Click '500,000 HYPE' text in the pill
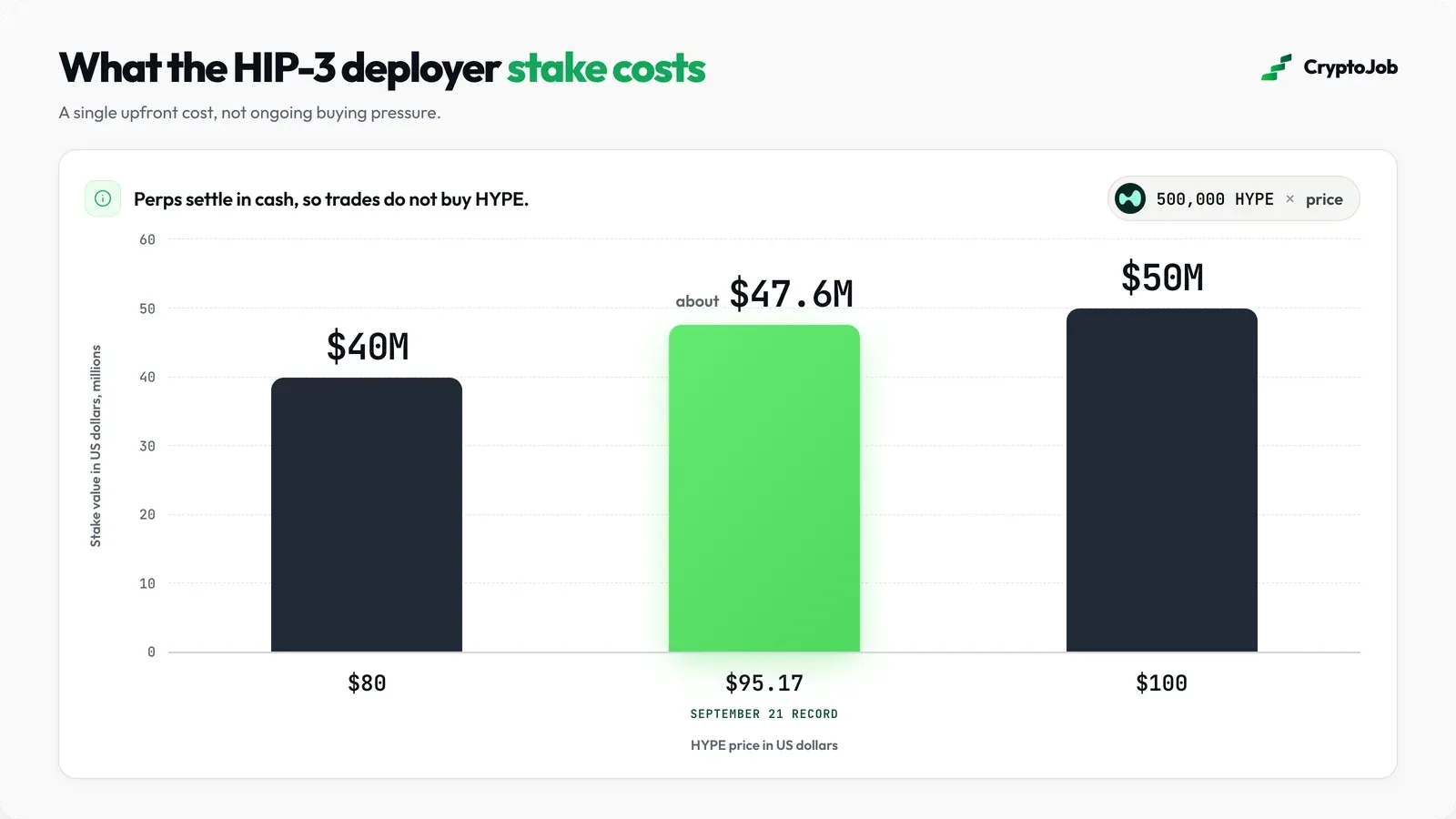Viewport: 1456px width, 819px height. [1215, 199]
